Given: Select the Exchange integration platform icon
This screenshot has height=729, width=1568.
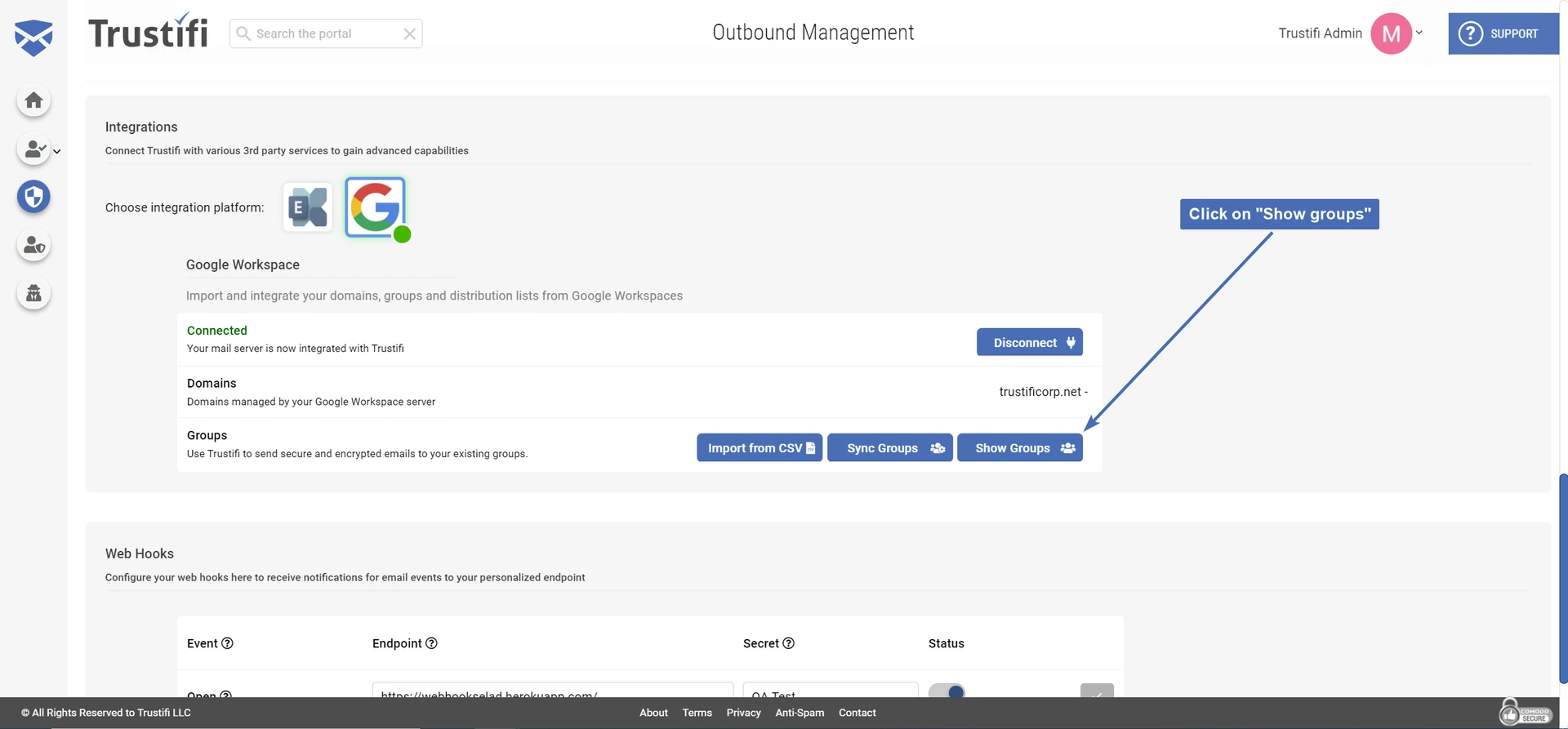Looking at the screenshot, I should point(307,207).
